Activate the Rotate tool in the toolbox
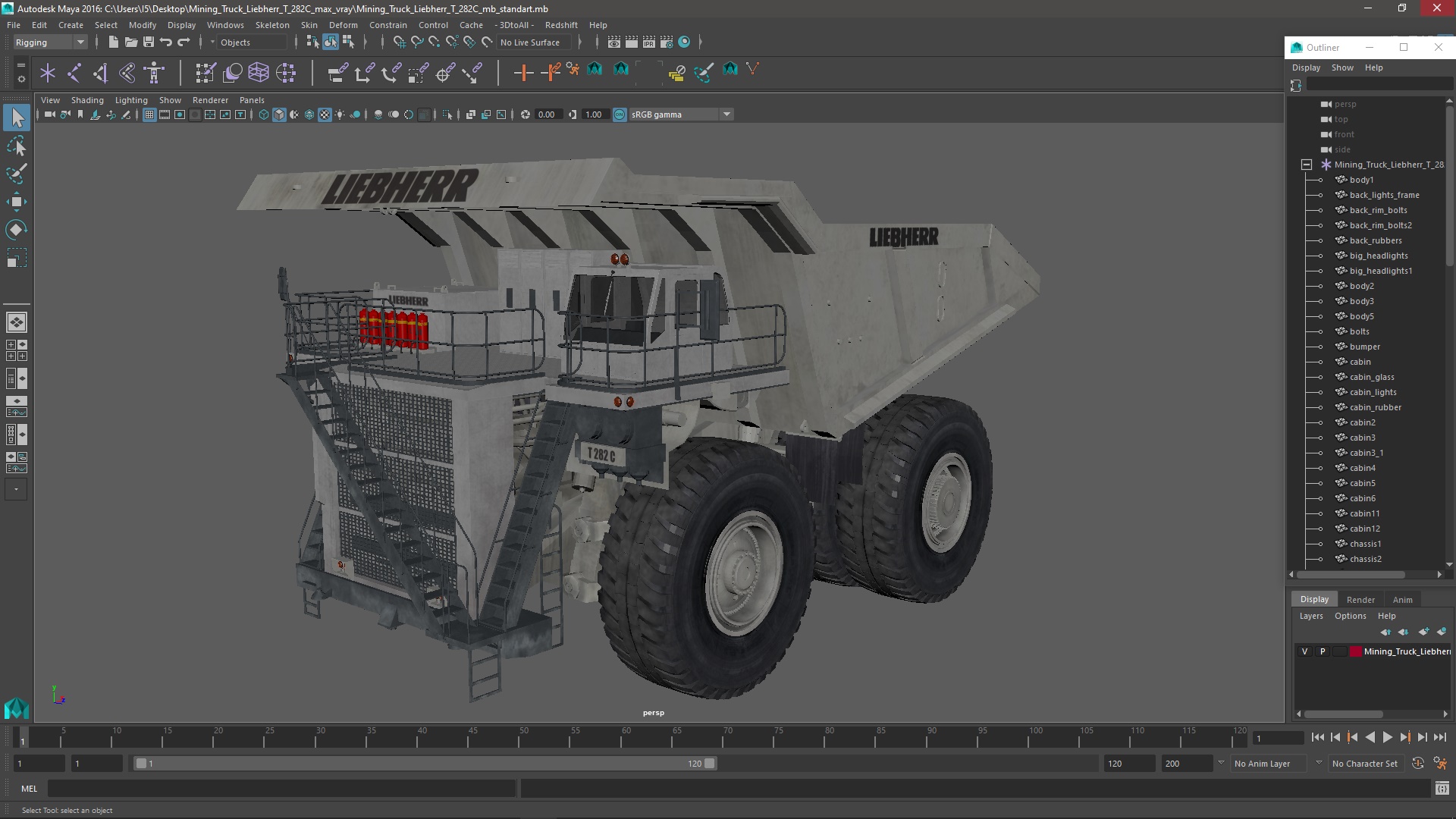 tap(16, 230)
